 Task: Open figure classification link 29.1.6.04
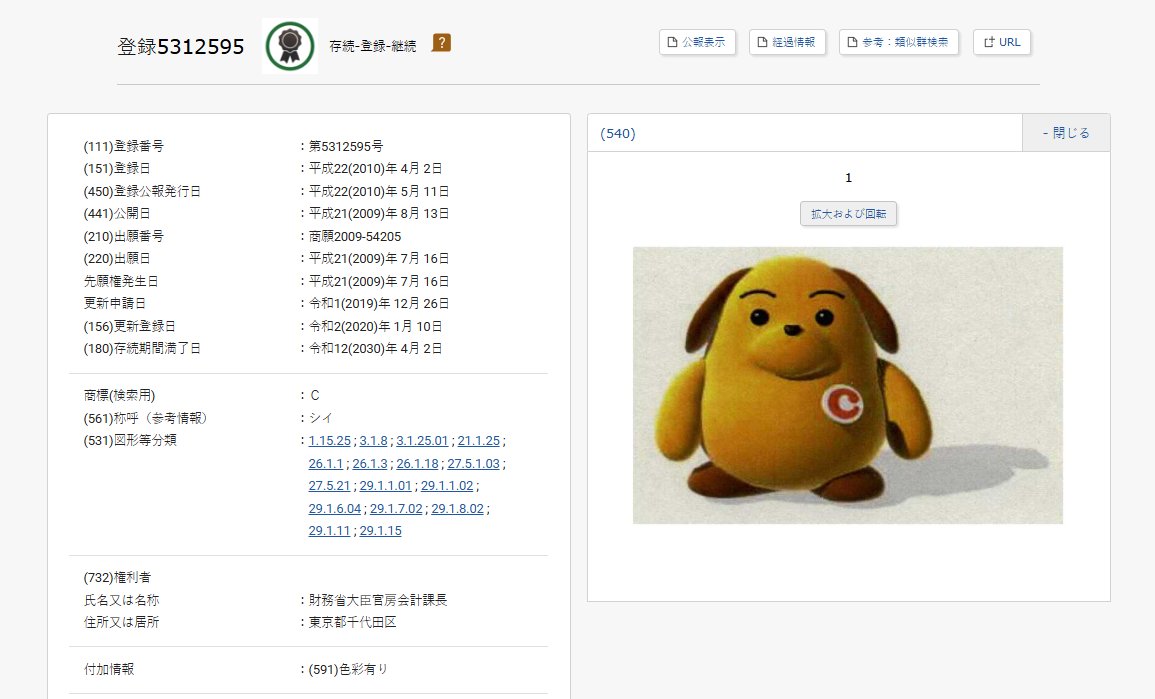coord(334,508)
